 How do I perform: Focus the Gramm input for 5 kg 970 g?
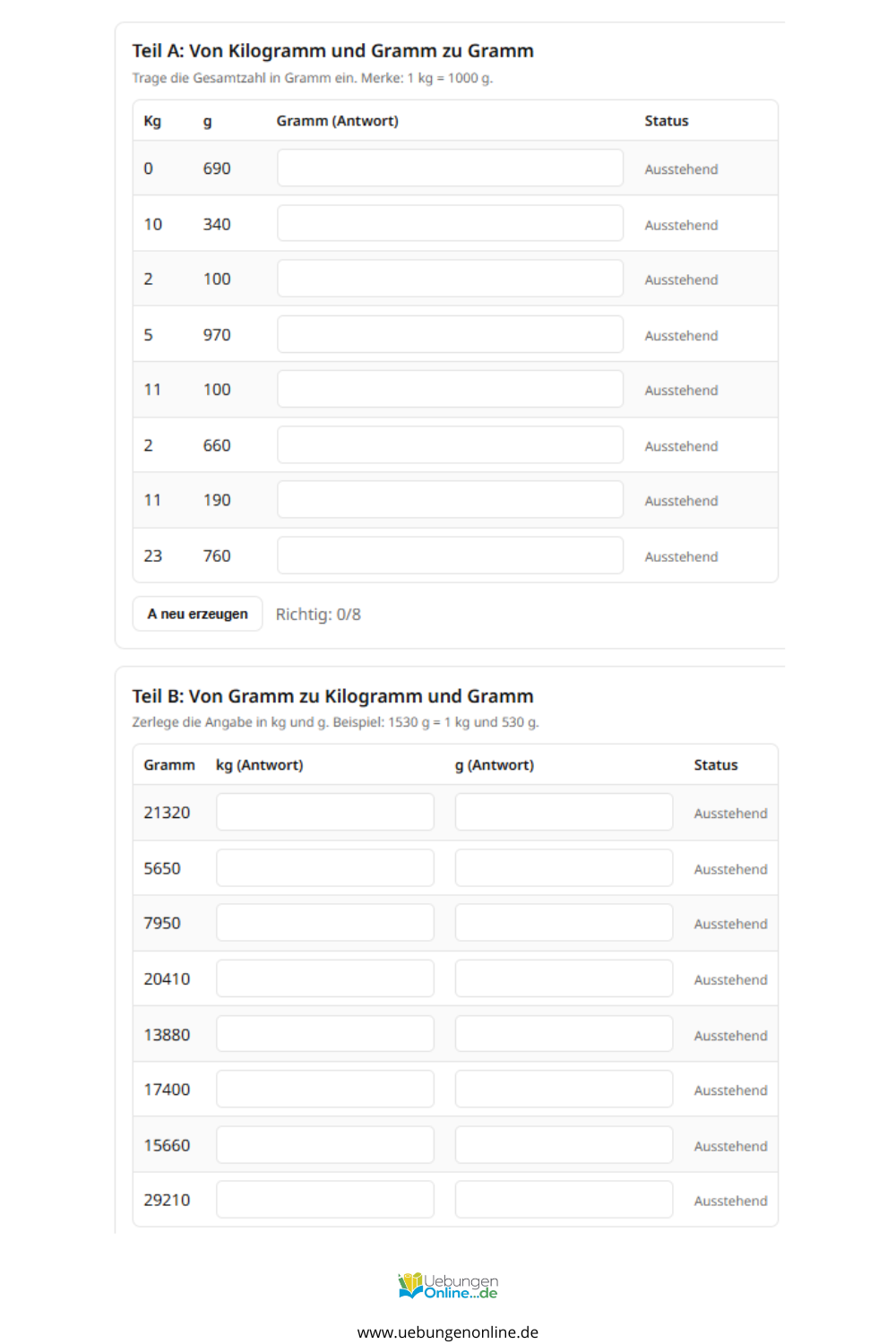tap(450, 334)
